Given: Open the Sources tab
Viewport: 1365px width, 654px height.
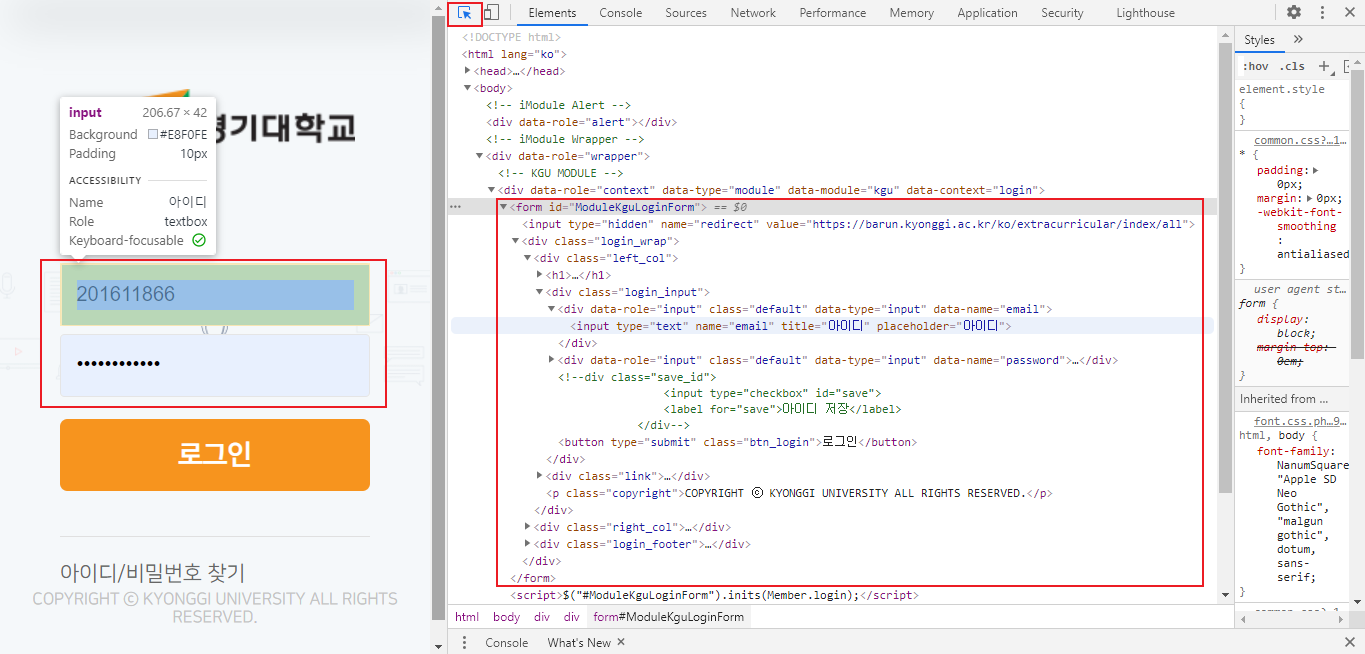Looking at the screenshot, I should click(x=686, y=13).
